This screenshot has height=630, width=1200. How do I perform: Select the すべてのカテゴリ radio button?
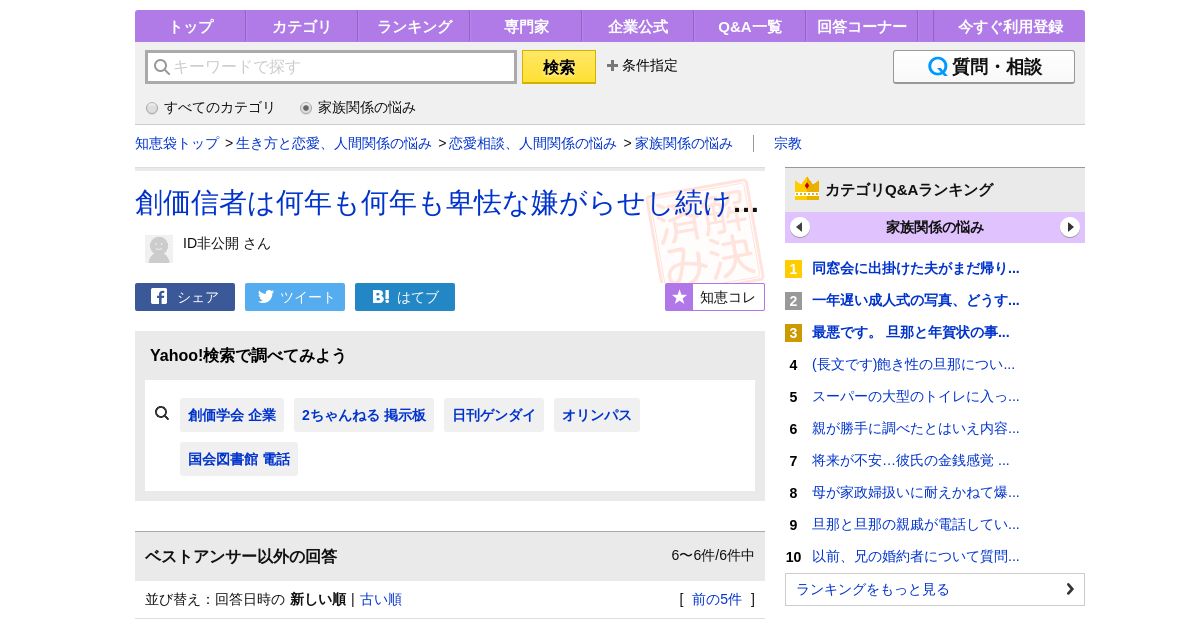tap(152, 108)
